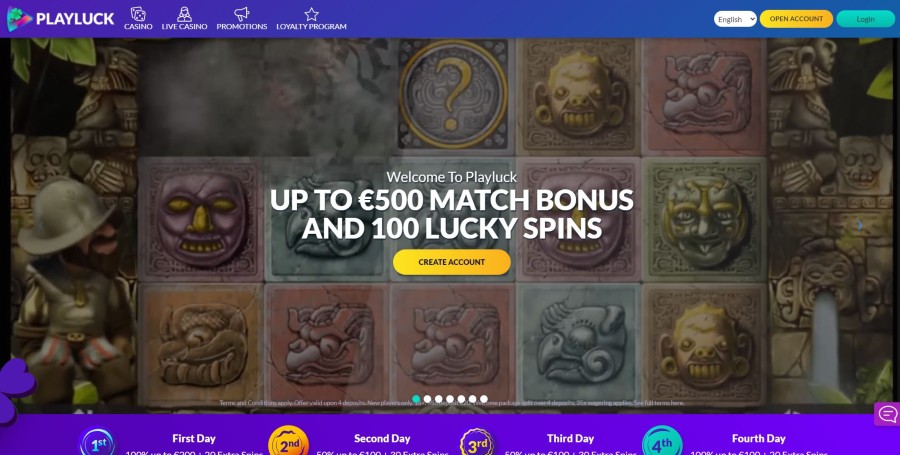Select the last carousel dot

tap(484, 399)
